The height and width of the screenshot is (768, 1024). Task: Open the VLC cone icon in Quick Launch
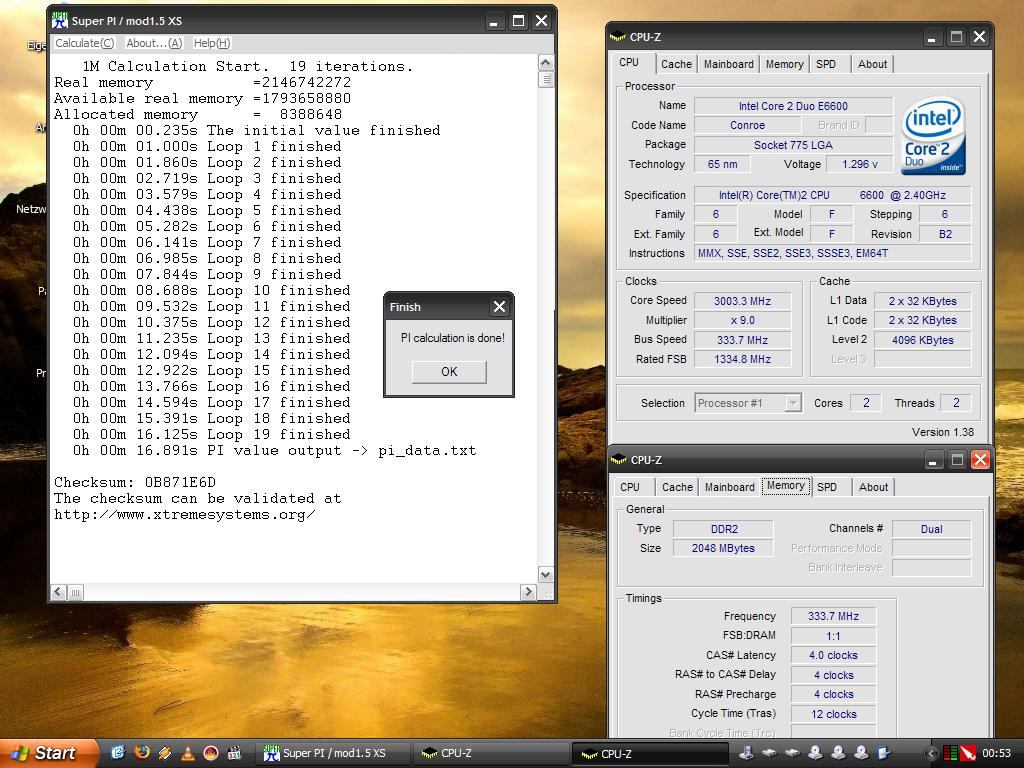(x=187, y=753)
